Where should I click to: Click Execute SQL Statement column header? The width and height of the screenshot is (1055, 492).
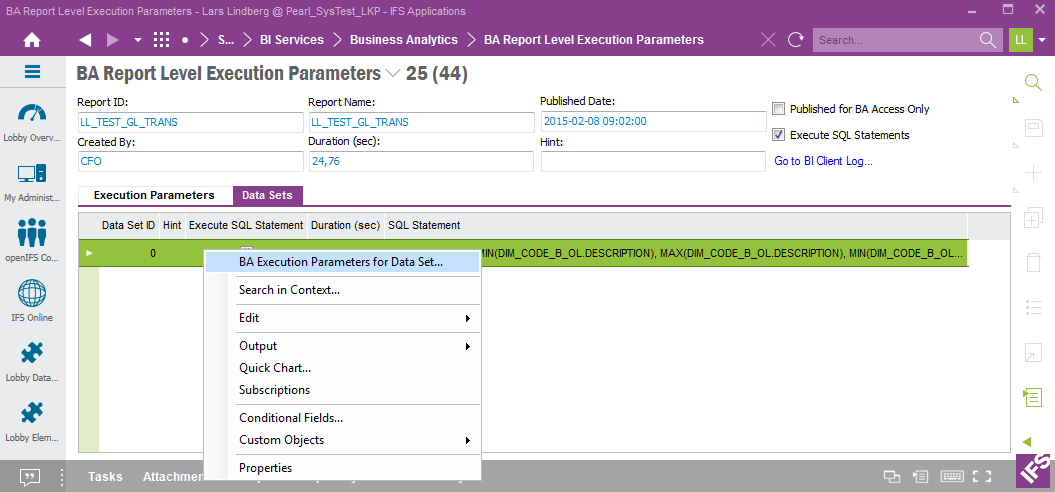[x=246, y=225]
